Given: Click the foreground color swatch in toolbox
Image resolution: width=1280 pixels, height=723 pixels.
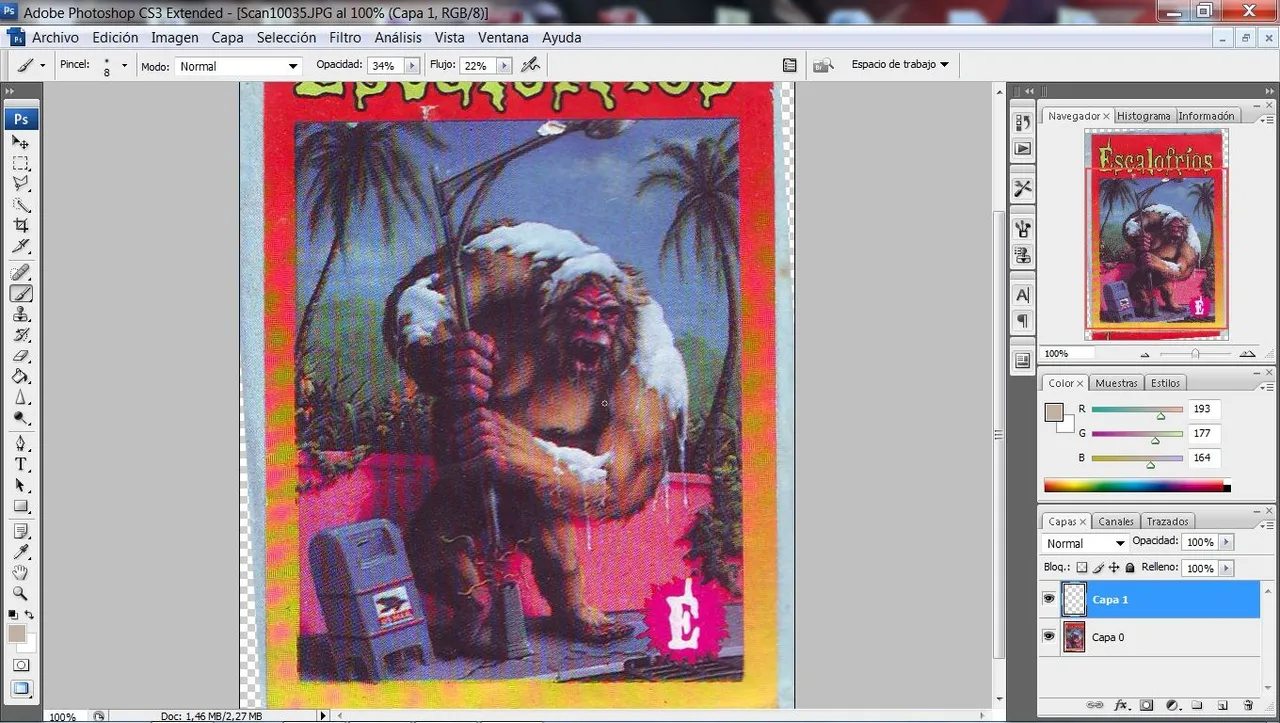Looking at the screenshot, I should [x=16, y=633].
